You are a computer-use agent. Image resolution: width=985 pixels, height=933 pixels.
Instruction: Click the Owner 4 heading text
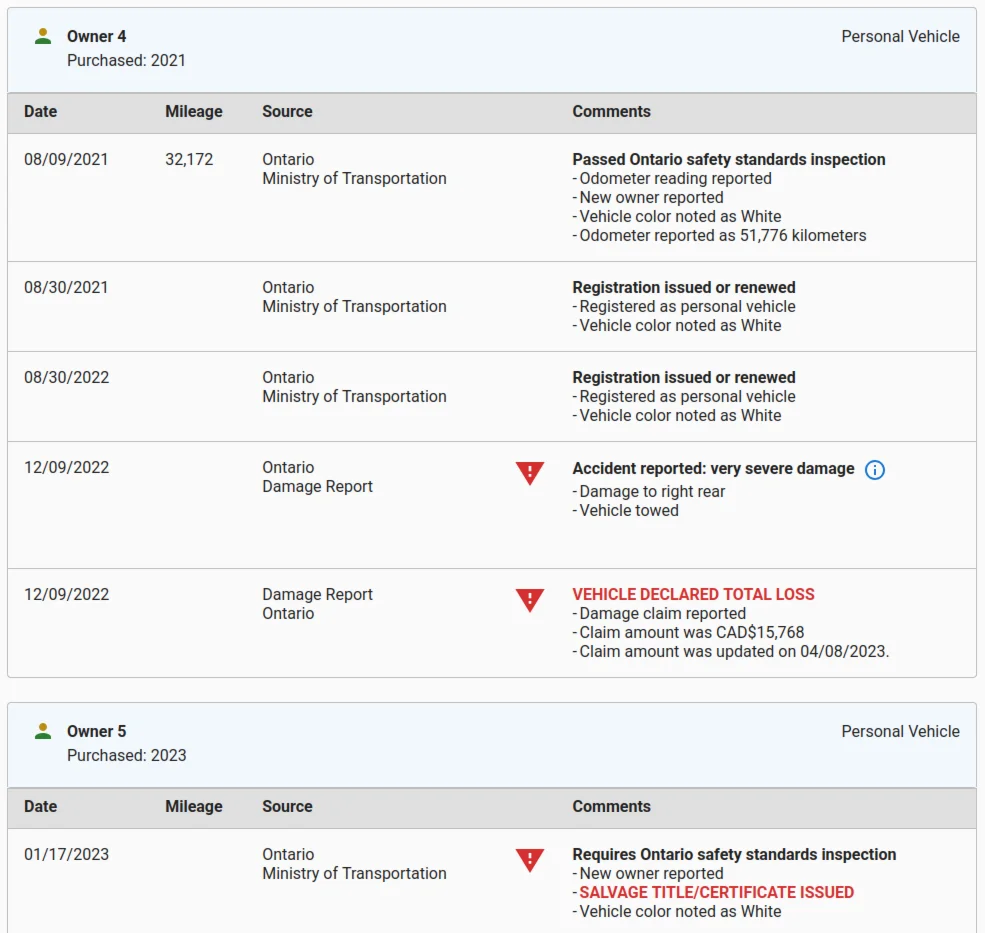(x=96, y=36)
